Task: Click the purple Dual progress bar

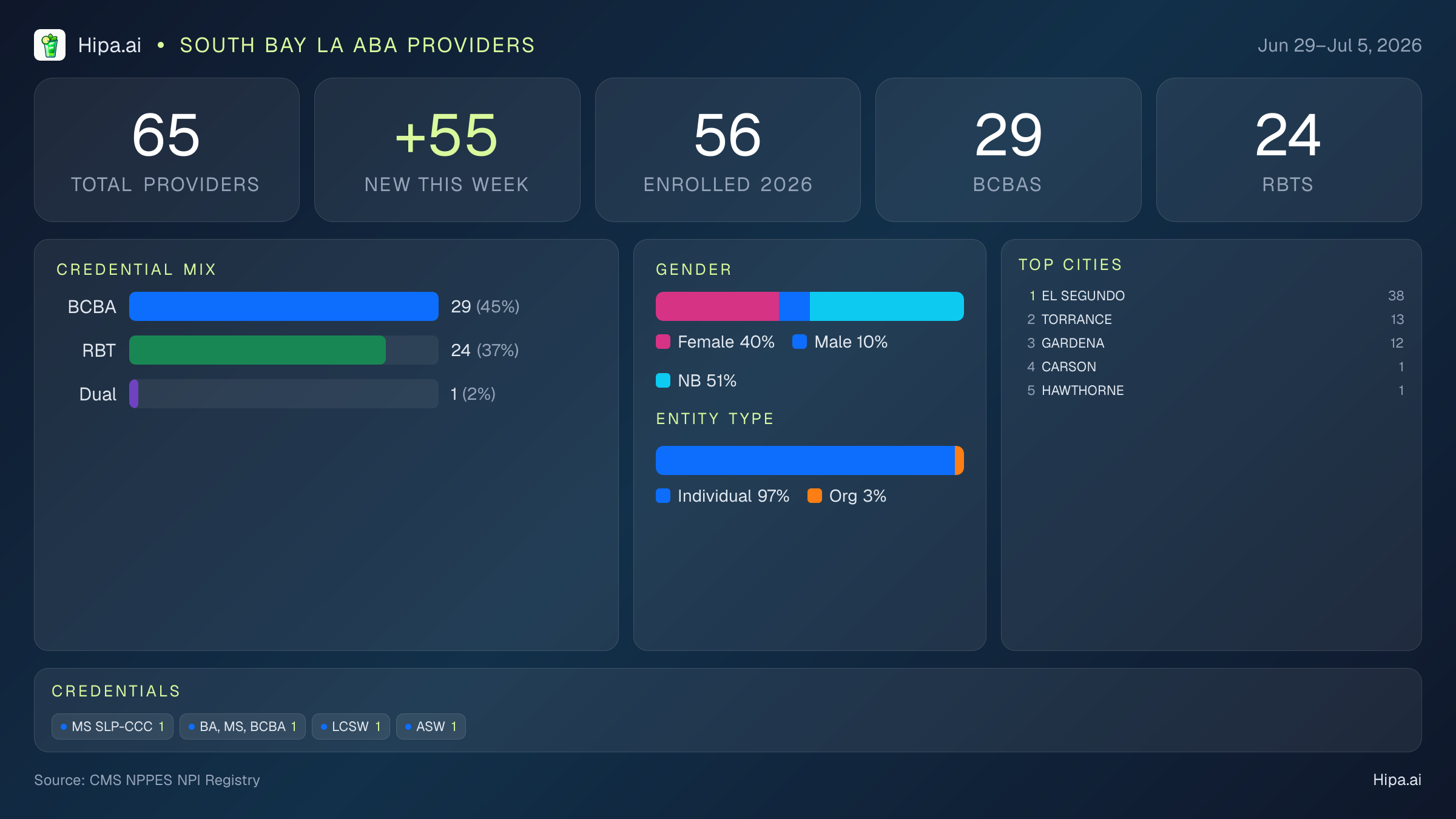Action: click(134, 394)
